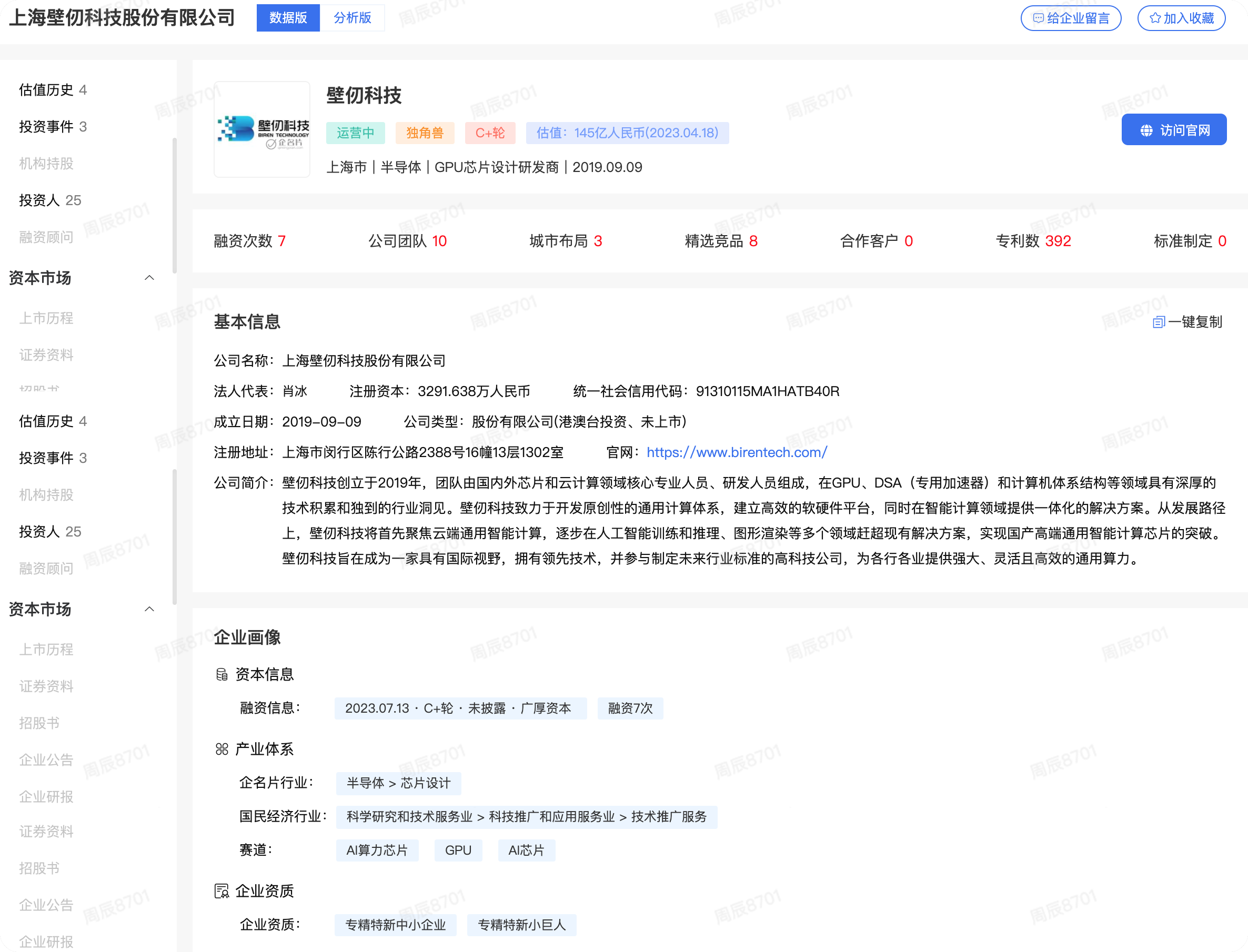Click the credit code 91310115MA1HATB40R
The width and height of the screenshot is (1248, 952).
coord(768,391)
